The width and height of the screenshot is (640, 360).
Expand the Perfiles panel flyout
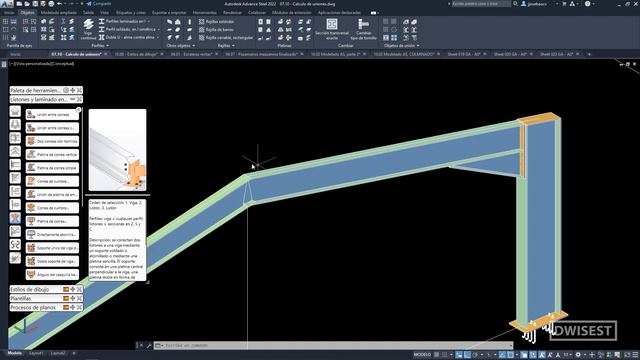coord(100,46)
